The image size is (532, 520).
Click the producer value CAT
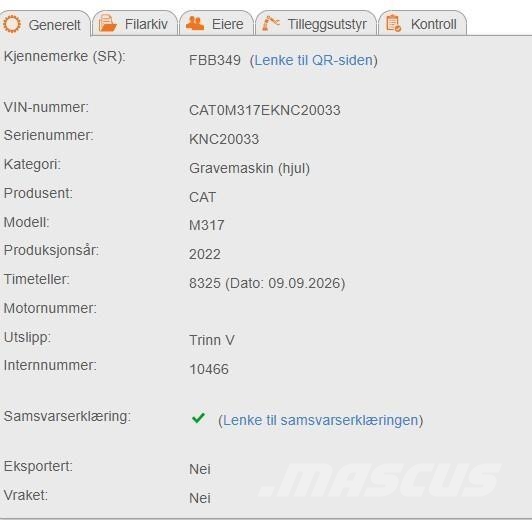(202, 197)
